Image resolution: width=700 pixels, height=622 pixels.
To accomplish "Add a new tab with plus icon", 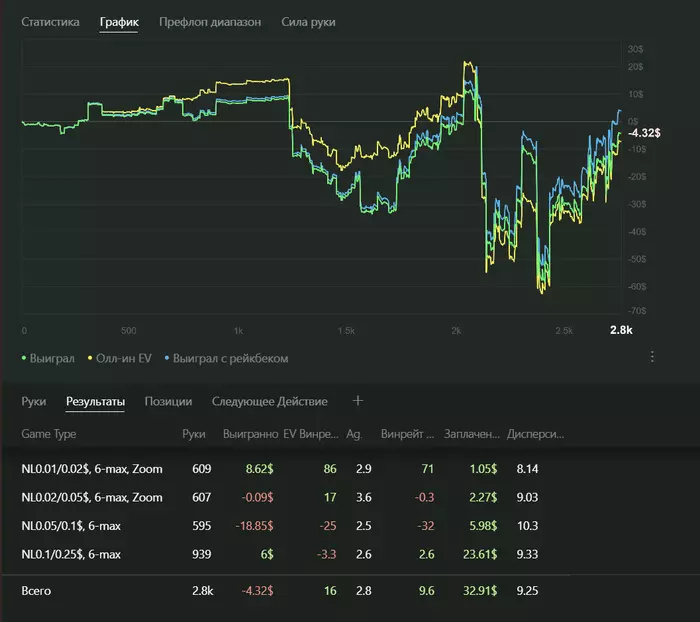I will tap(358, 401).
